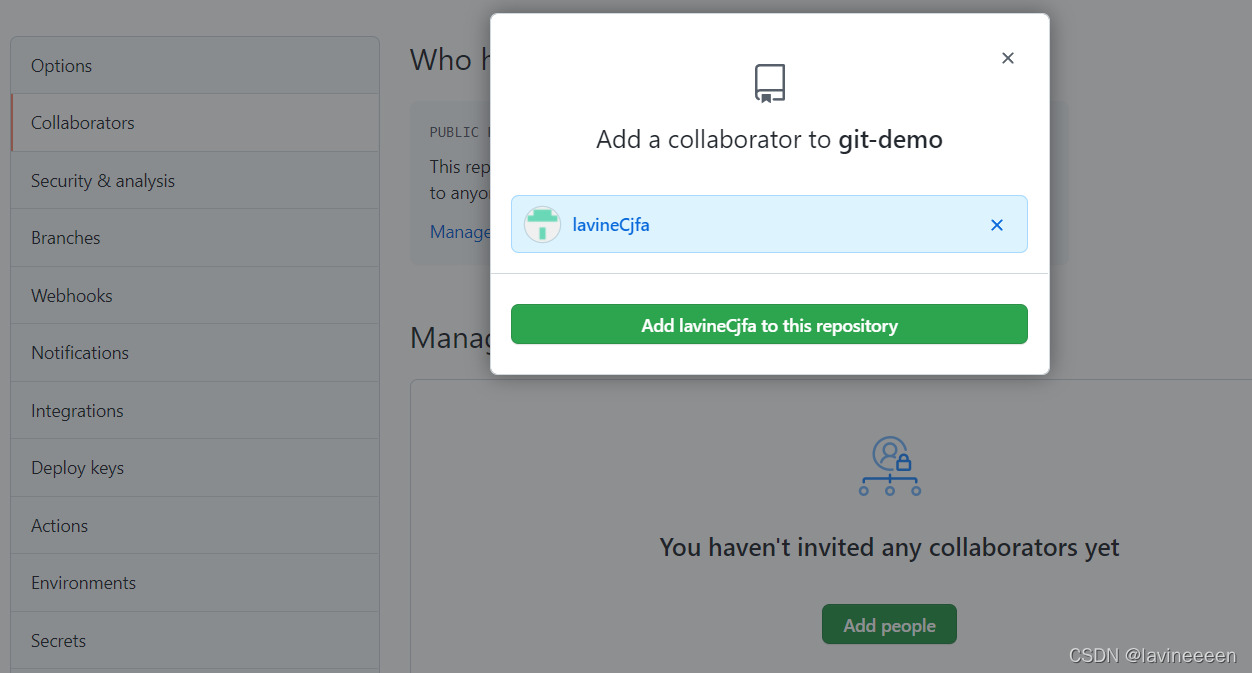Open the Webhooks settings page
Viewport: 1252px width, 673px height.
click(195, 296)
